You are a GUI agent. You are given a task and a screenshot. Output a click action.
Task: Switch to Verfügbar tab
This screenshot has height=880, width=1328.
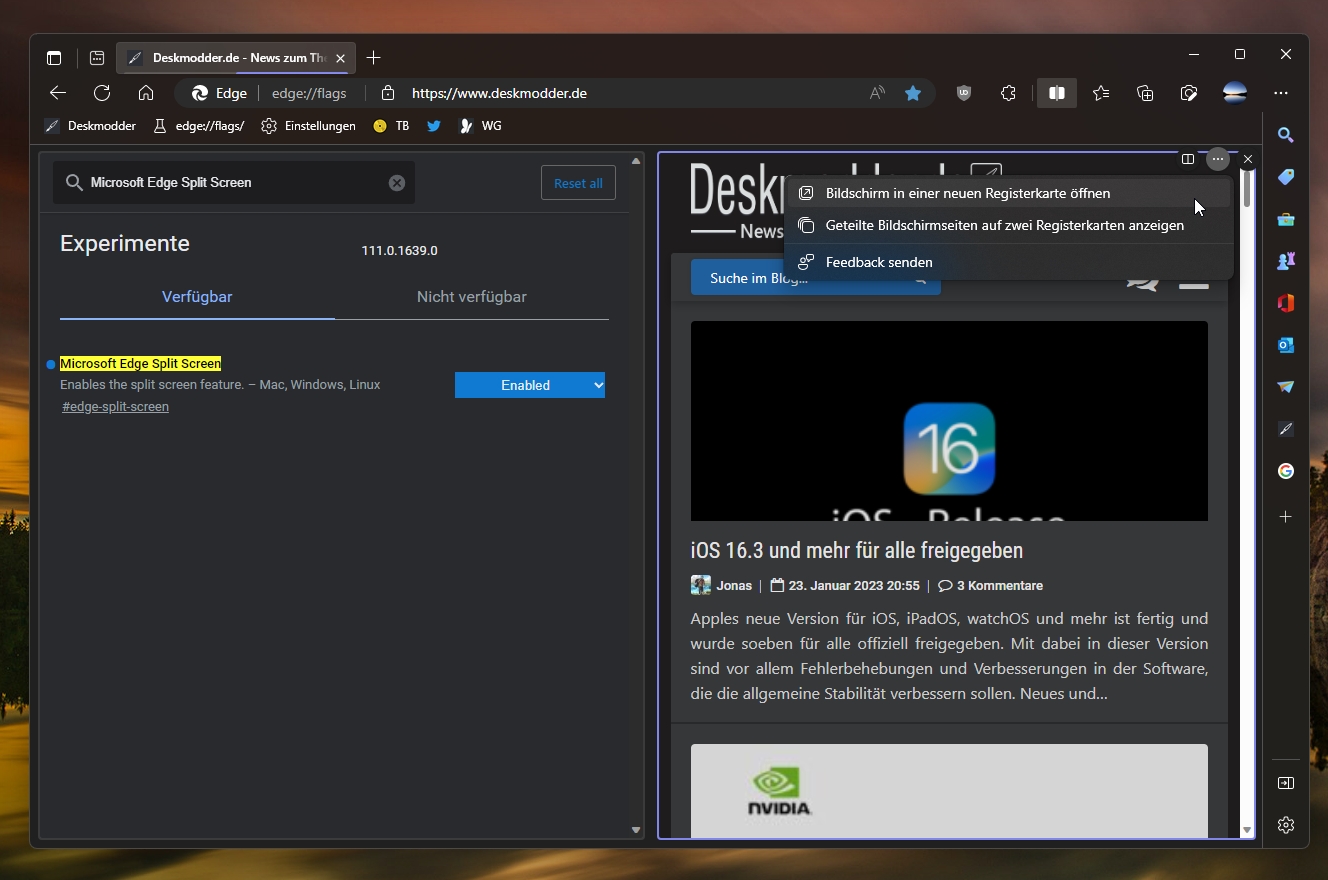pos(197,297)
